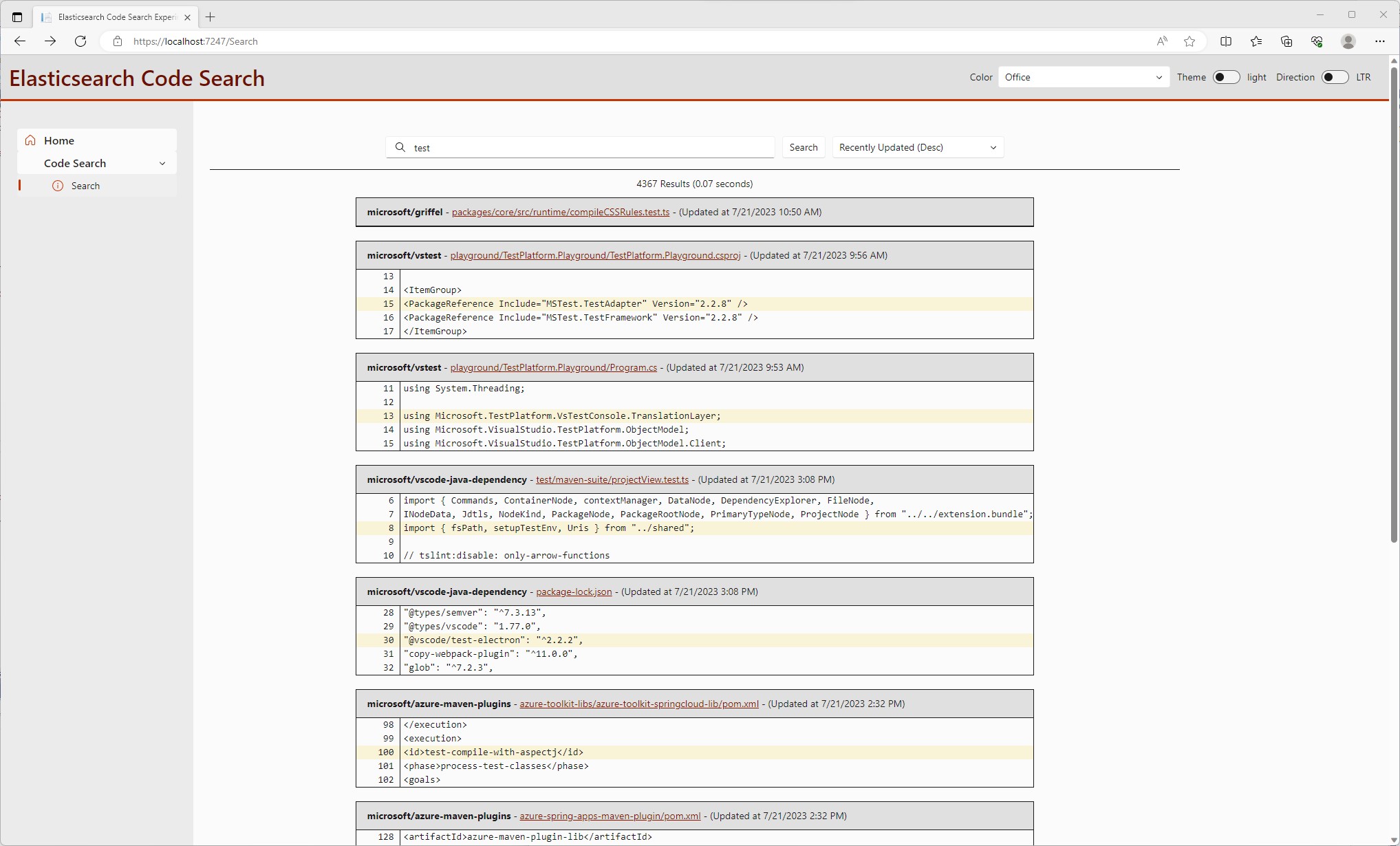Image resolution: width=1400 pixels, height=846 pixels.
Task: Click the browser forward arrow
Action: point(50,41)
